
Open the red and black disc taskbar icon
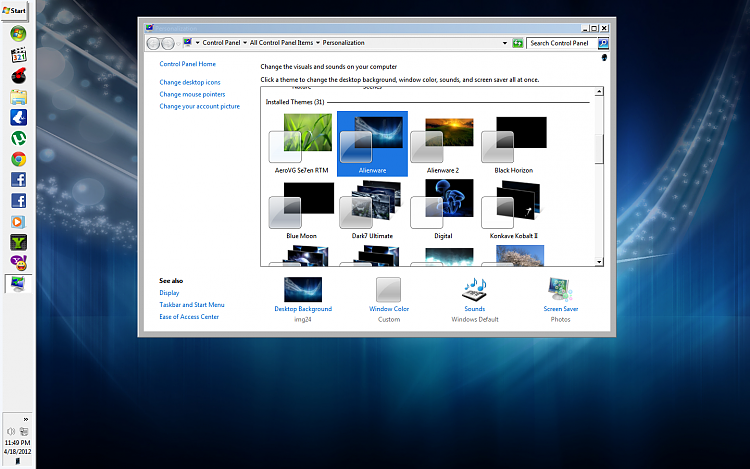(18, 76)
